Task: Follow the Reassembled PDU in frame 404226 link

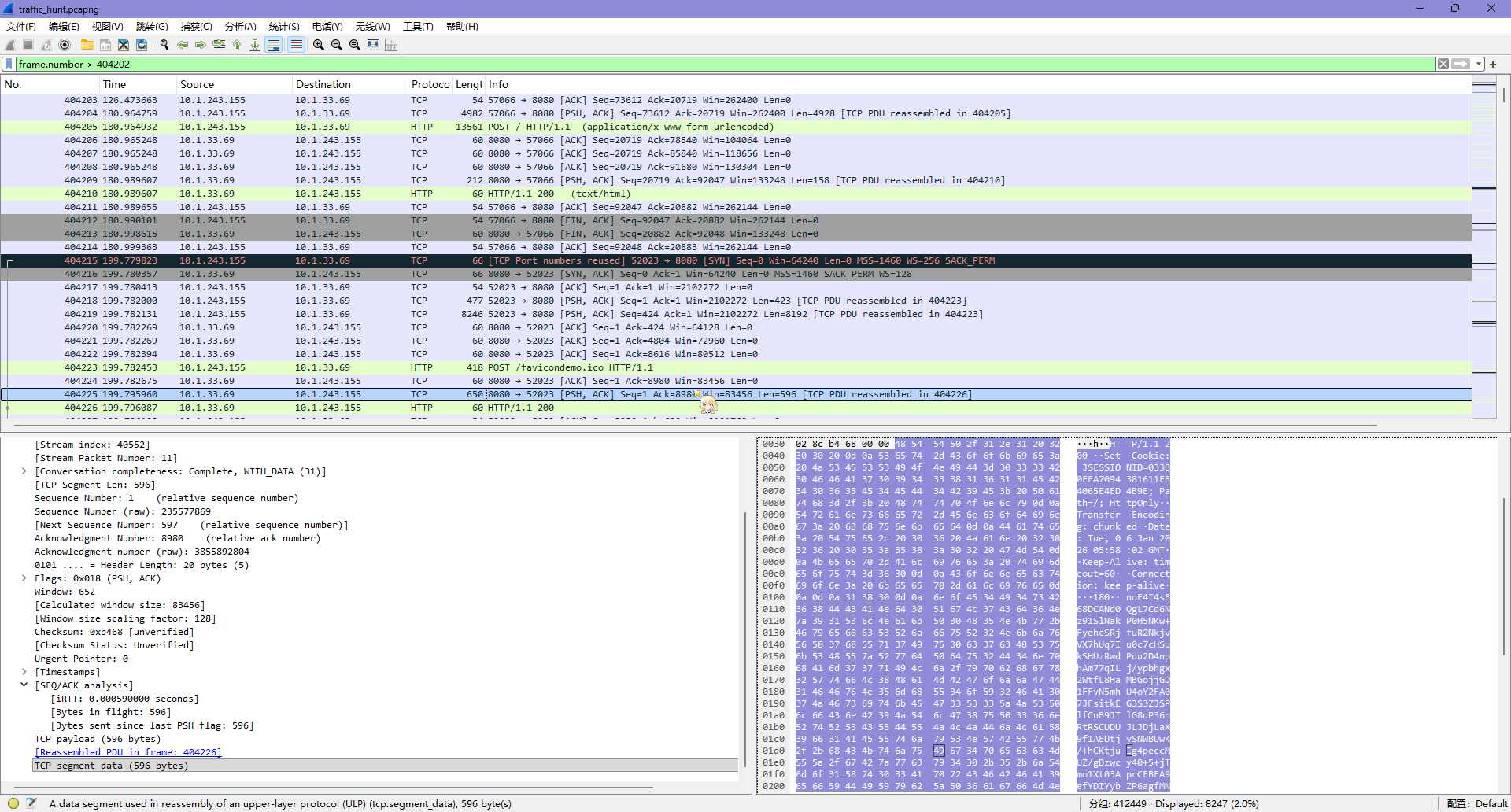Action: 128,752
